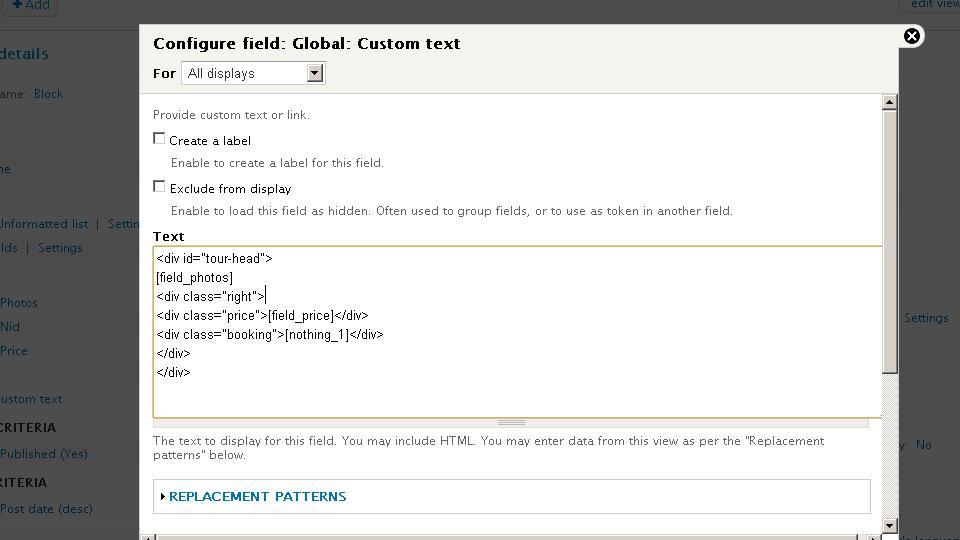Close the Configure field dialog

click(912, 36)
